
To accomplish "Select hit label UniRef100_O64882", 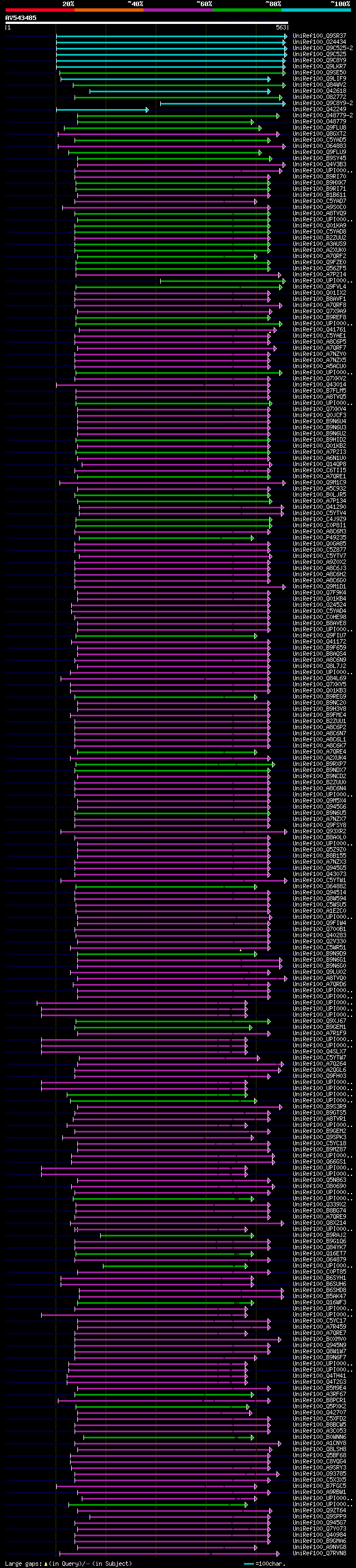I will click(319, 886).
